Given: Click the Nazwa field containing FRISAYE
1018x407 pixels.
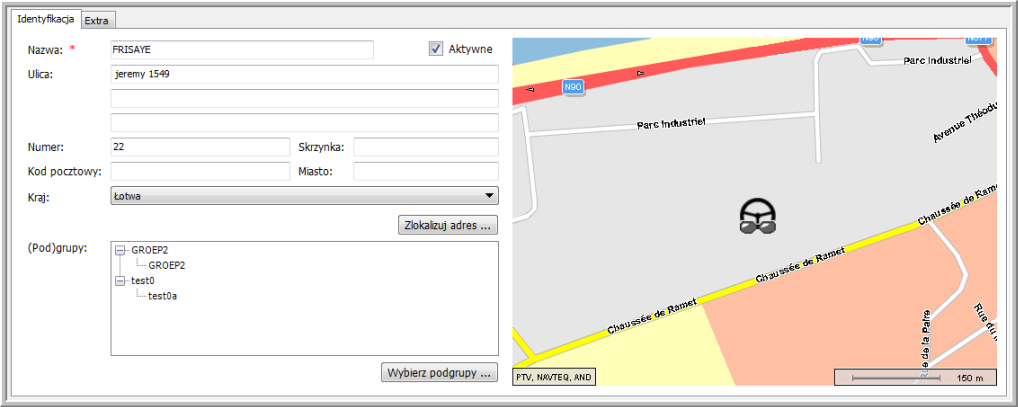Looking at the screenshot, I should (x=241, y=50).
